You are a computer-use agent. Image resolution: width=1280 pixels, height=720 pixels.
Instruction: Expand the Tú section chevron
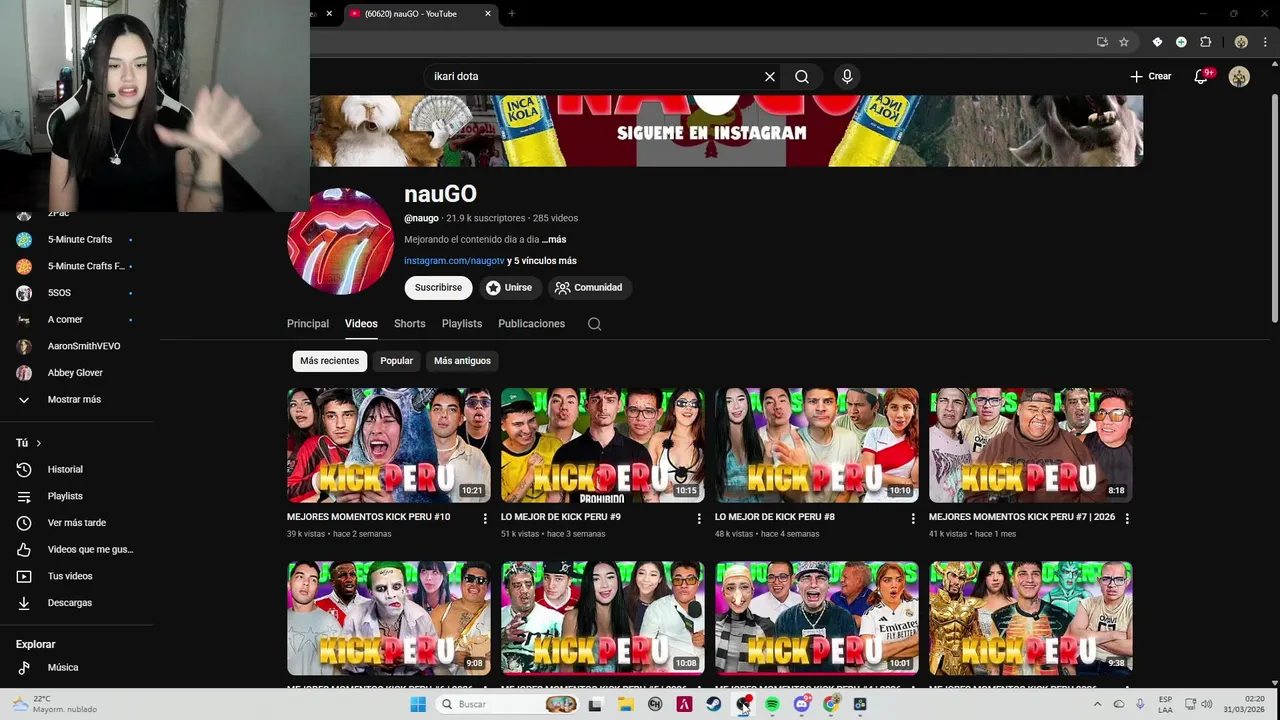(x=39, y=443)
